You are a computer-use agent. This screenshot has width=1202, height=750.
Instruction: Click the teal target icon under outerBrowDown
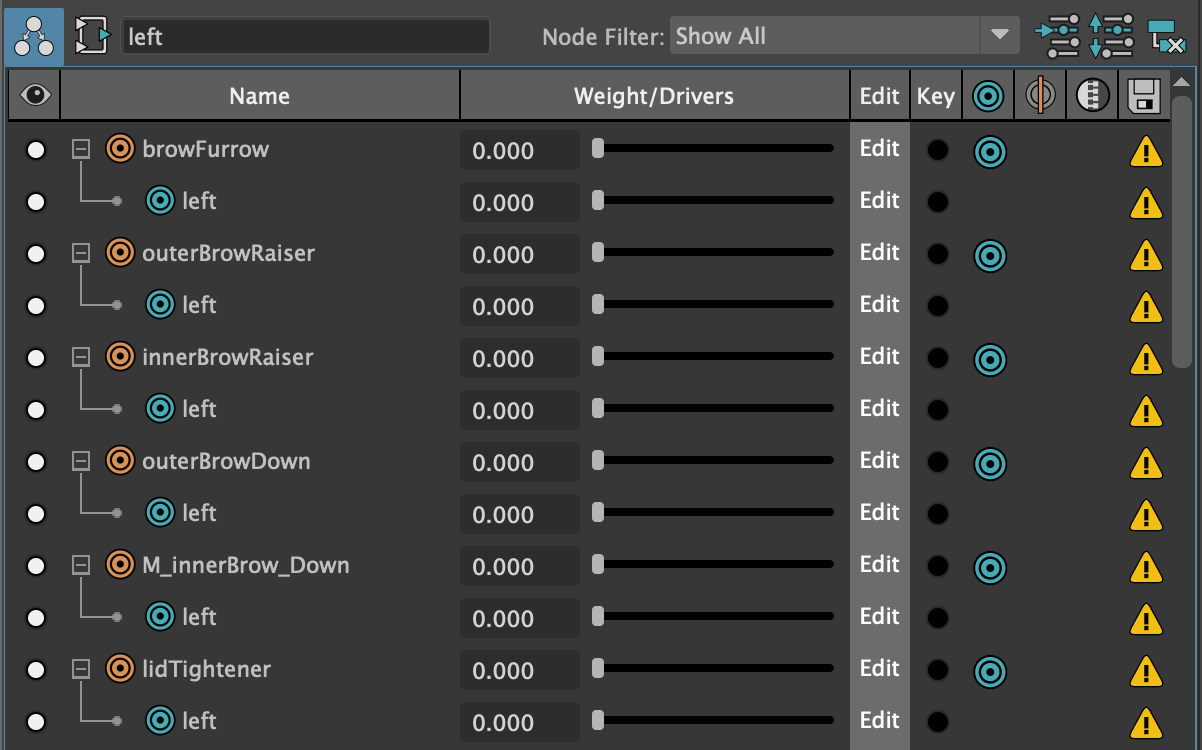[160, 513]
